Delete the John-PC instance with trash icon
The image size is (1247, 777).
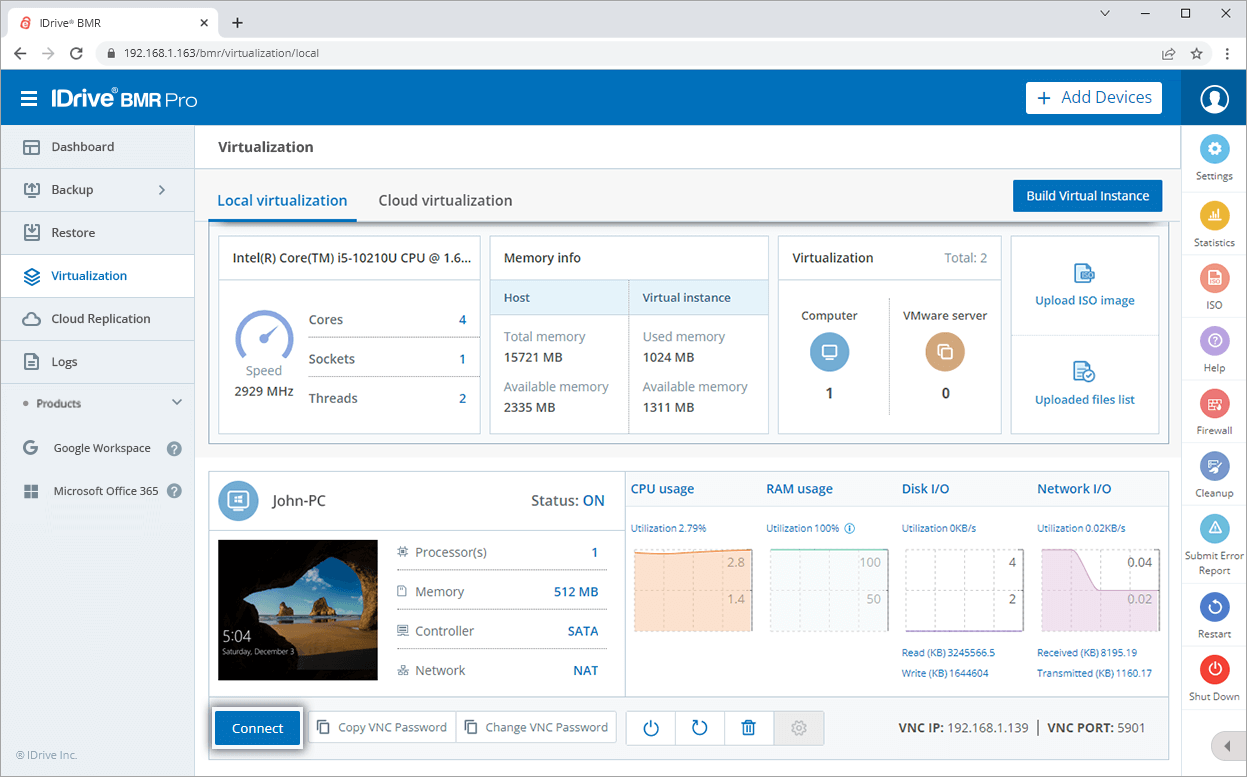click(748, 728)
